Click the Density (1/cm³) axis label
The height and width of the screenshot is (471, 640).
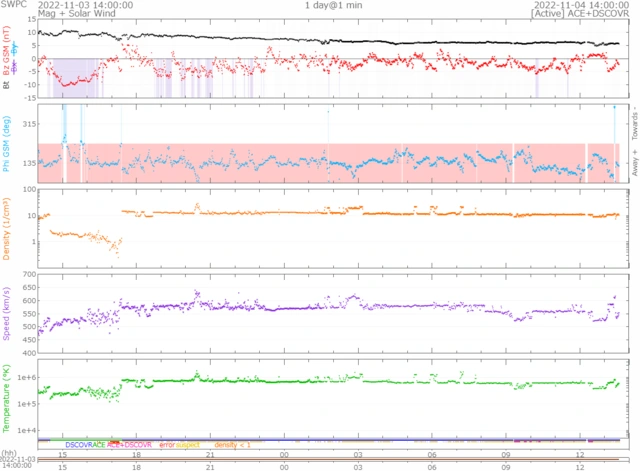click(x=6, y=229)
